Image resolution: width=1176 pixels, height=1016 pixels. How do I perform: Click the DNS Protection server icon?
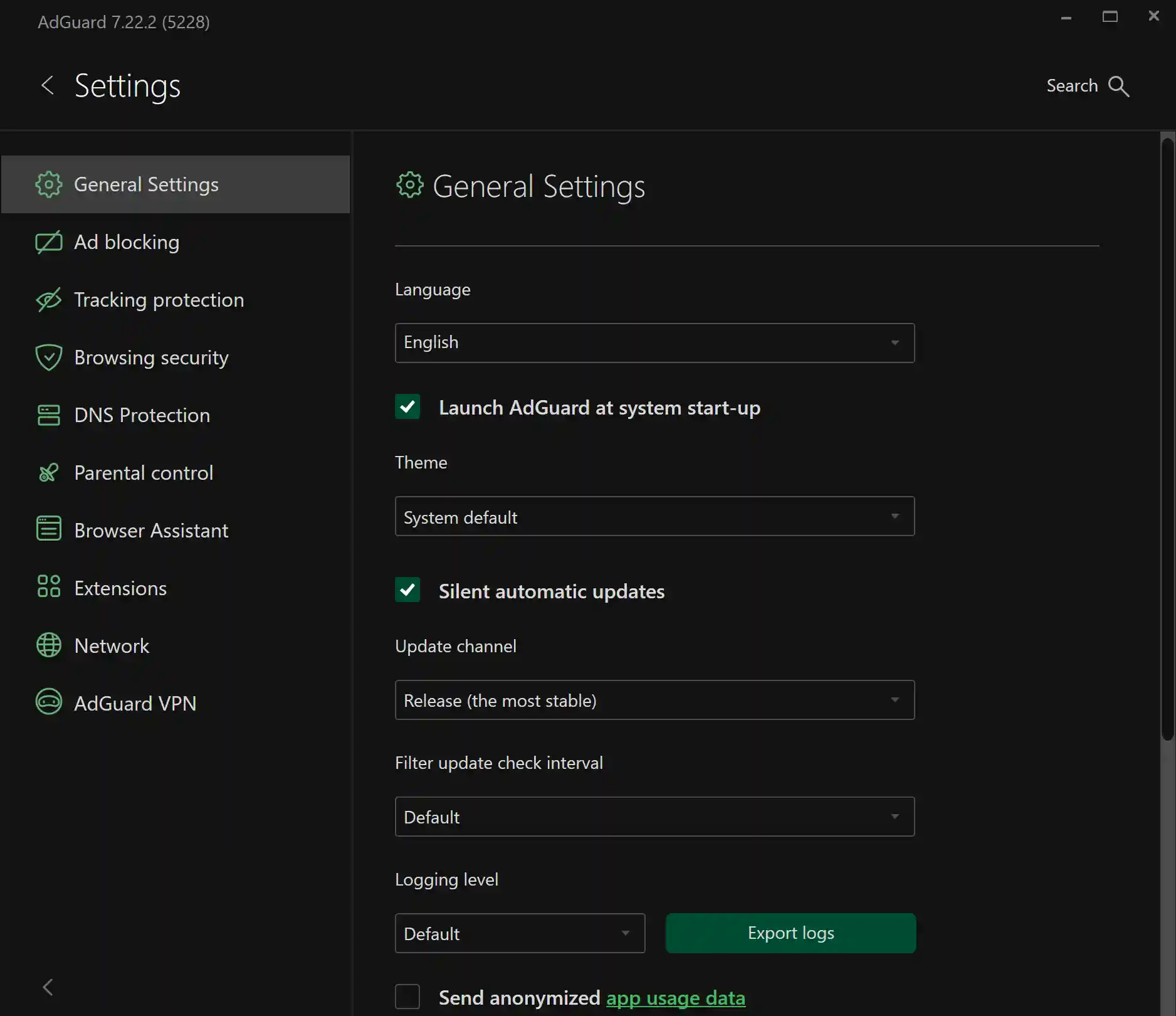click(48, 415)
